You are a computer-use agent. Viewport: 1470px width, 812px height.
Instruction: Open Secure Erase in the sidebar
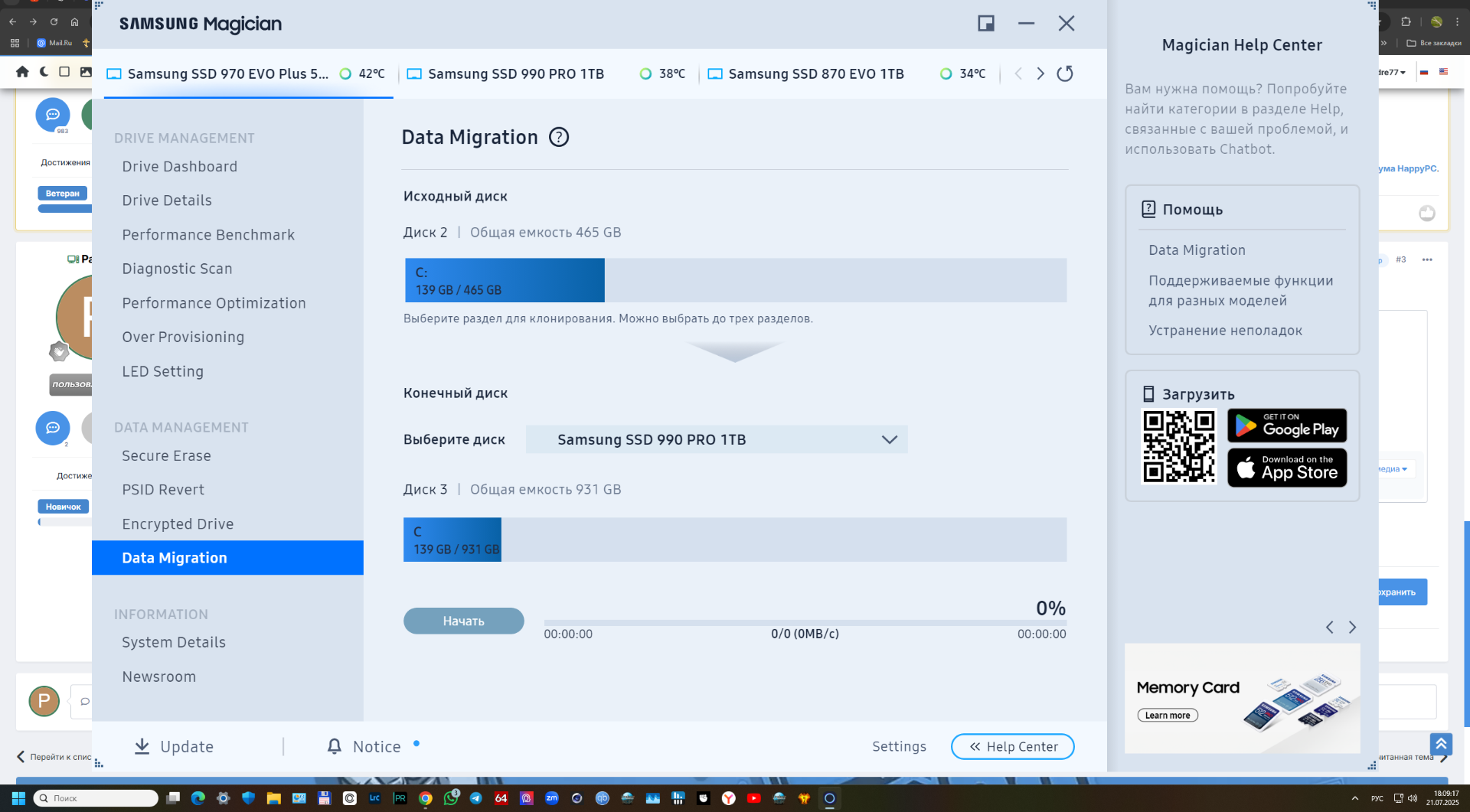[166, 455]
